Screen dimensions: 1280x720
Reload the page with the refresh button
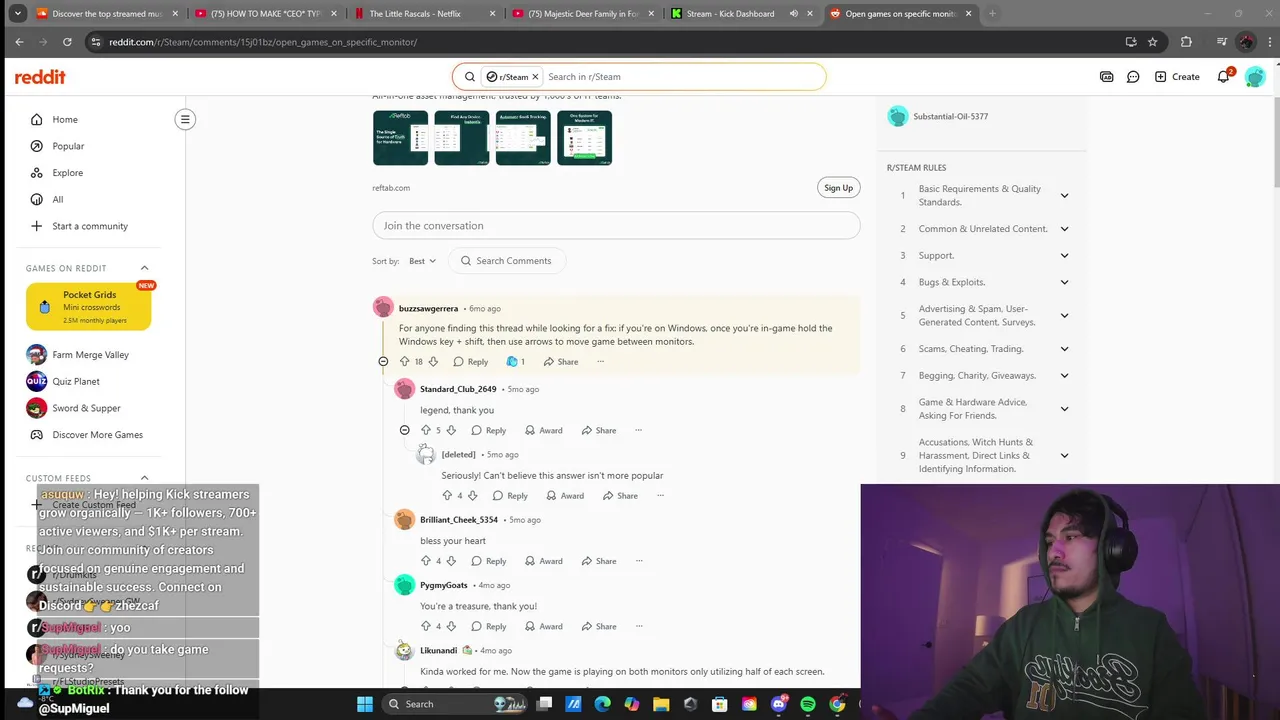[67, 42]
